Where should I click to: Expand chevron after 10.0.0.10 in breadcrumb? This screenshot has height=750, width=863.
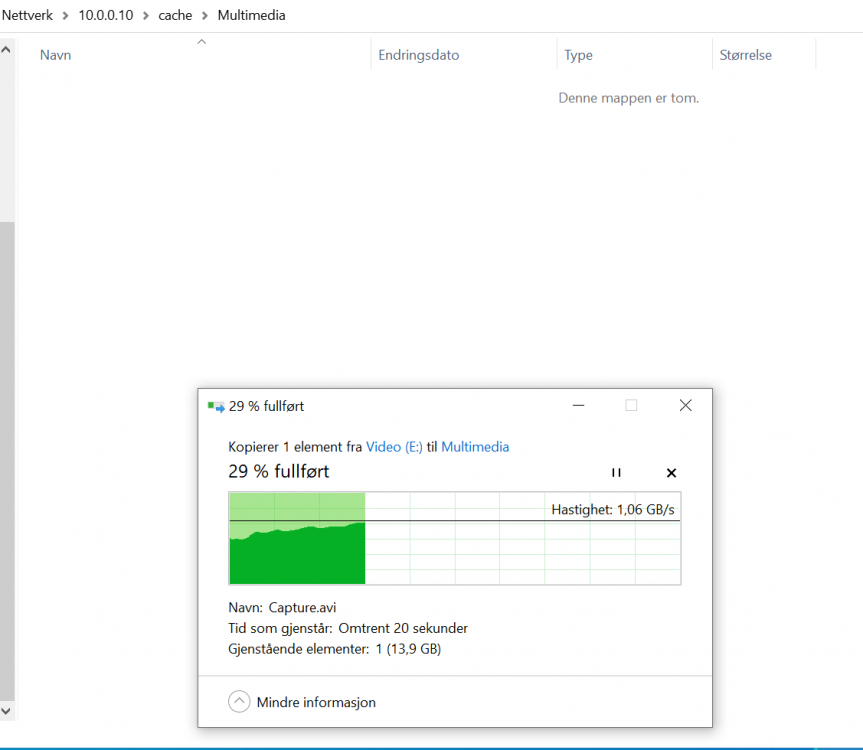pyautogui.click(x=146, y=16)
